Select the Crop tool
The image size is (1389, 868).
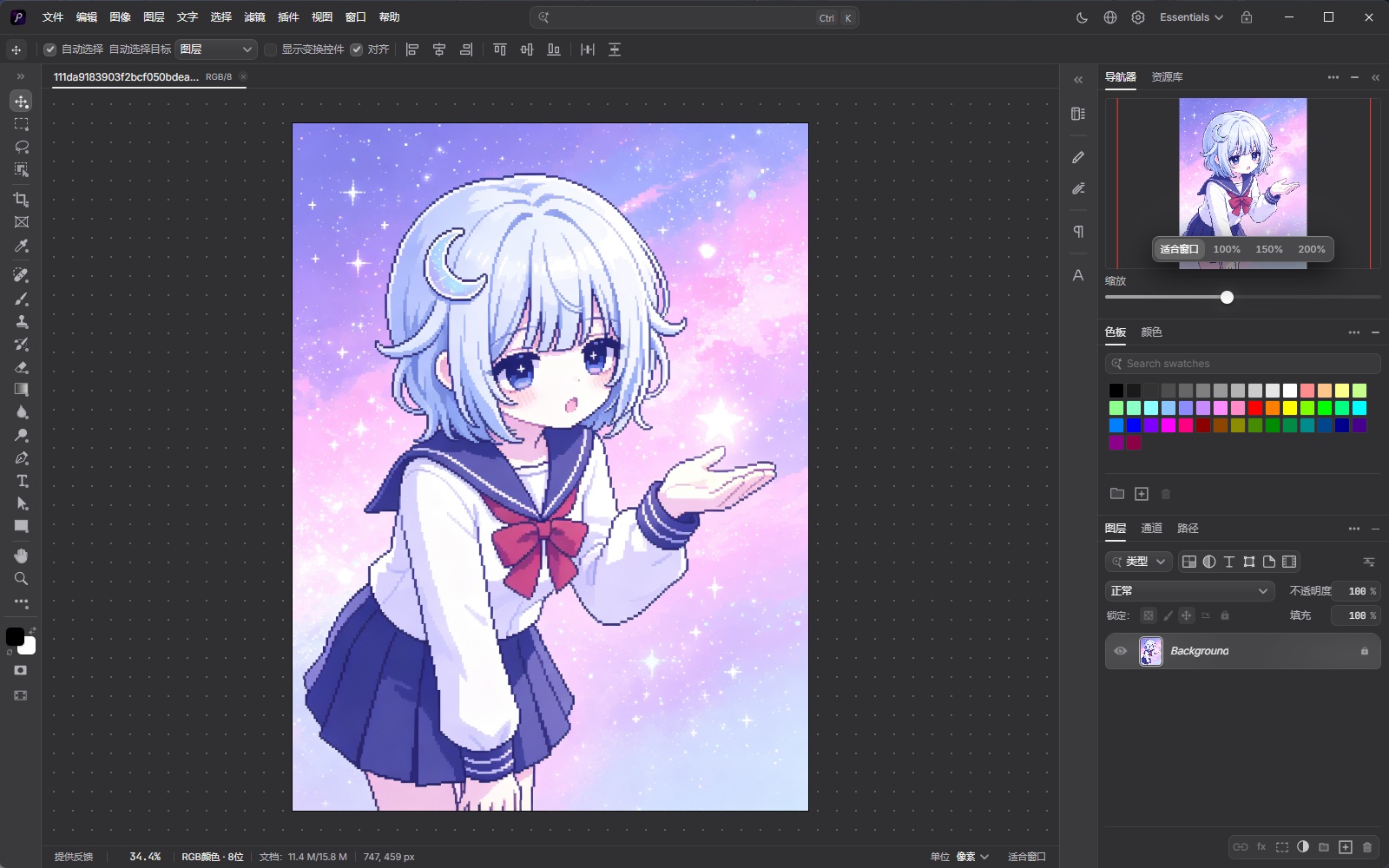pyautogui.click(x=22, y=200)
